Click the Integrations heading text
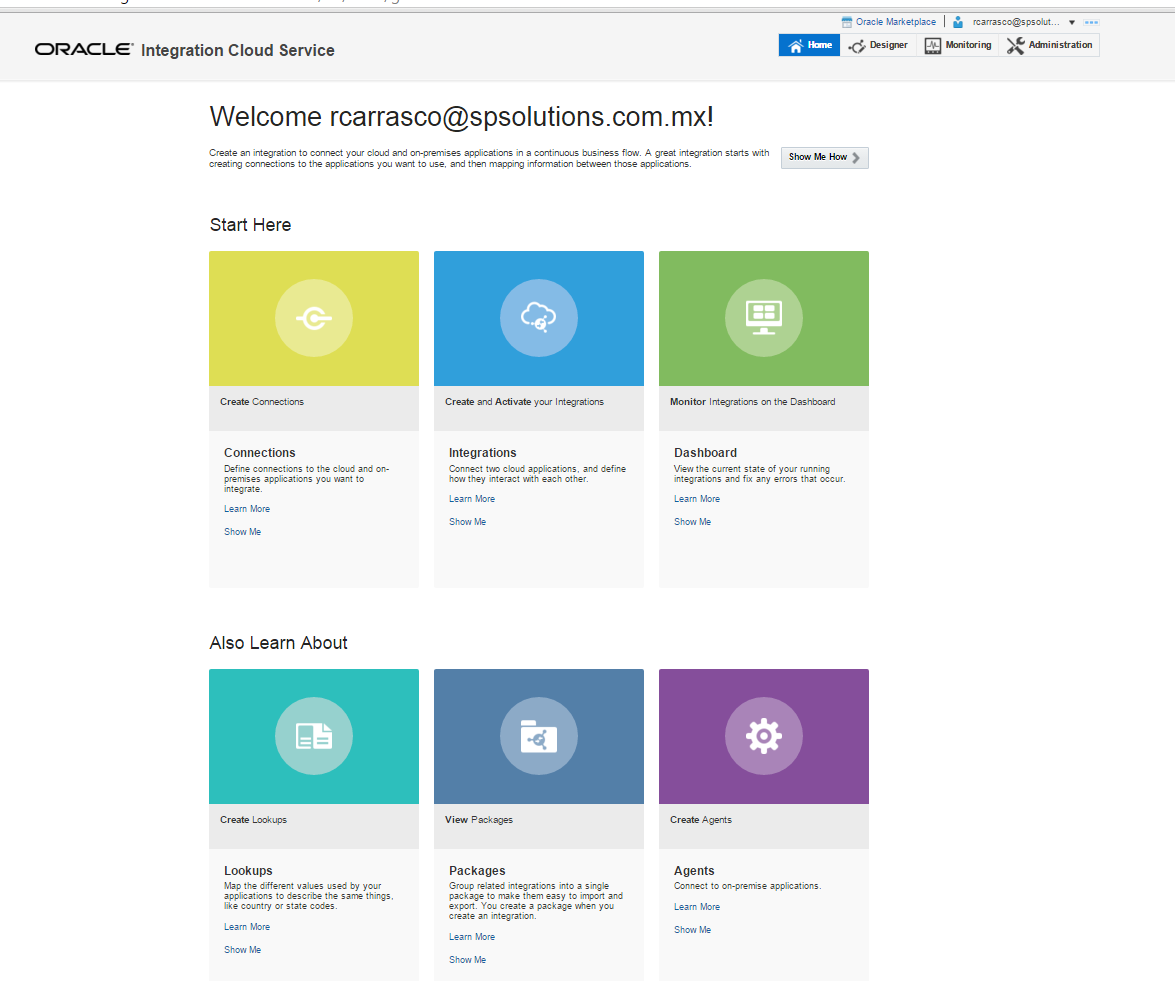This screenshot has height=981, width=1175. point(483,453)
